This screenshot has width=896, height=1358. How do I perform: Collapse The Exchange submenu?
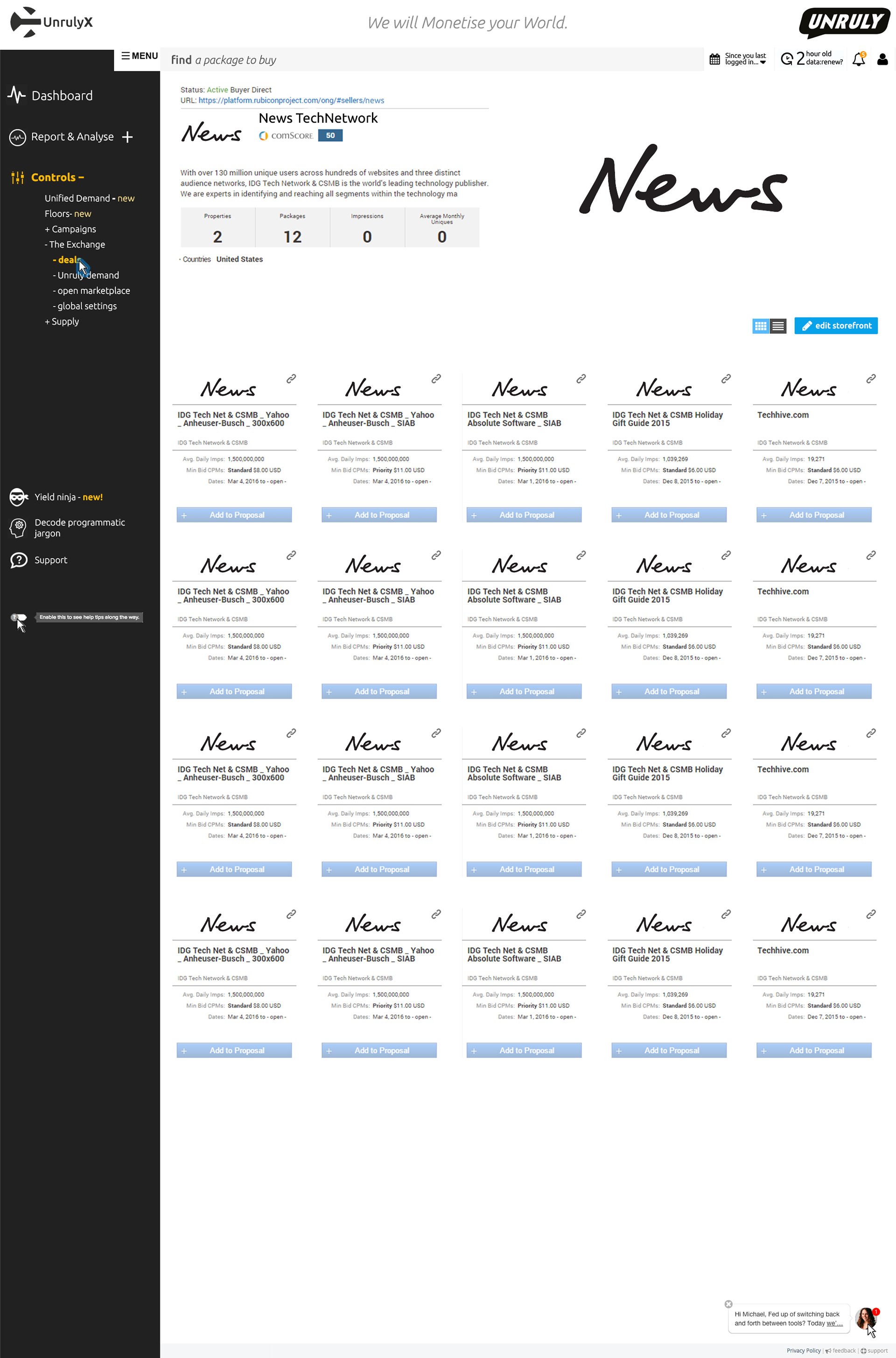pyautogui.click(x=75, y=245)
